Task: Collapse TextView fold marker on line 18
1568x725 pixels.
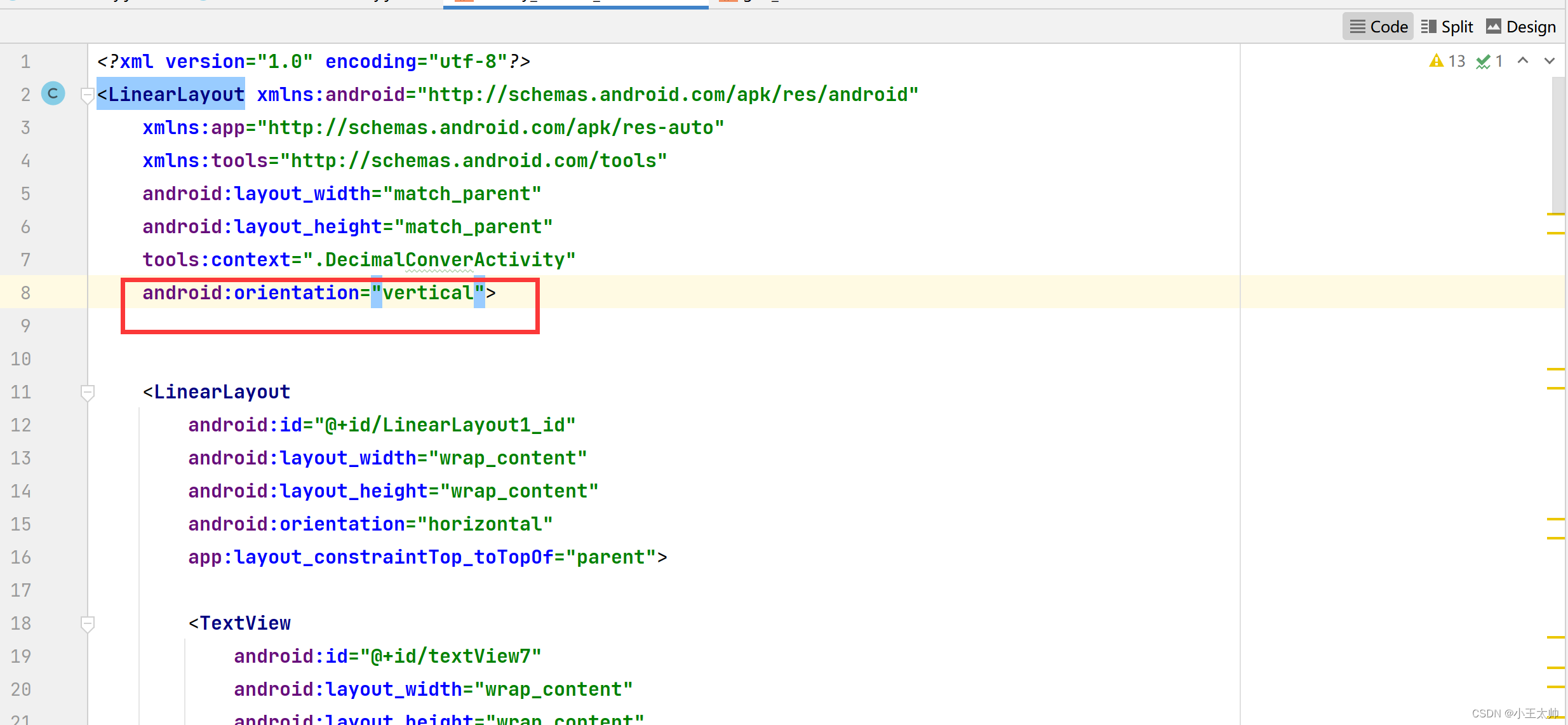Action: click(88, 624)
